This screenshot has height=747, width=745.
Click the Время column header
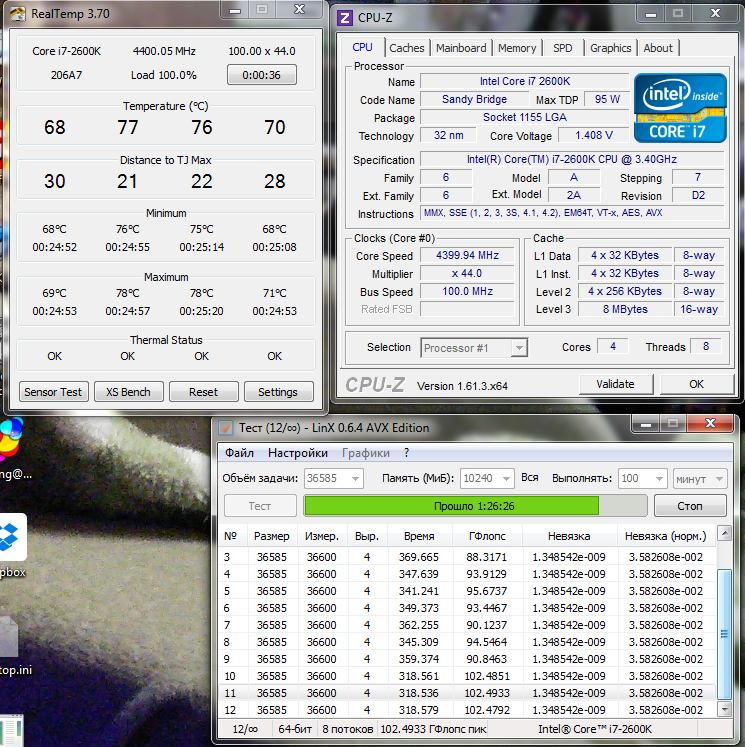419,536
